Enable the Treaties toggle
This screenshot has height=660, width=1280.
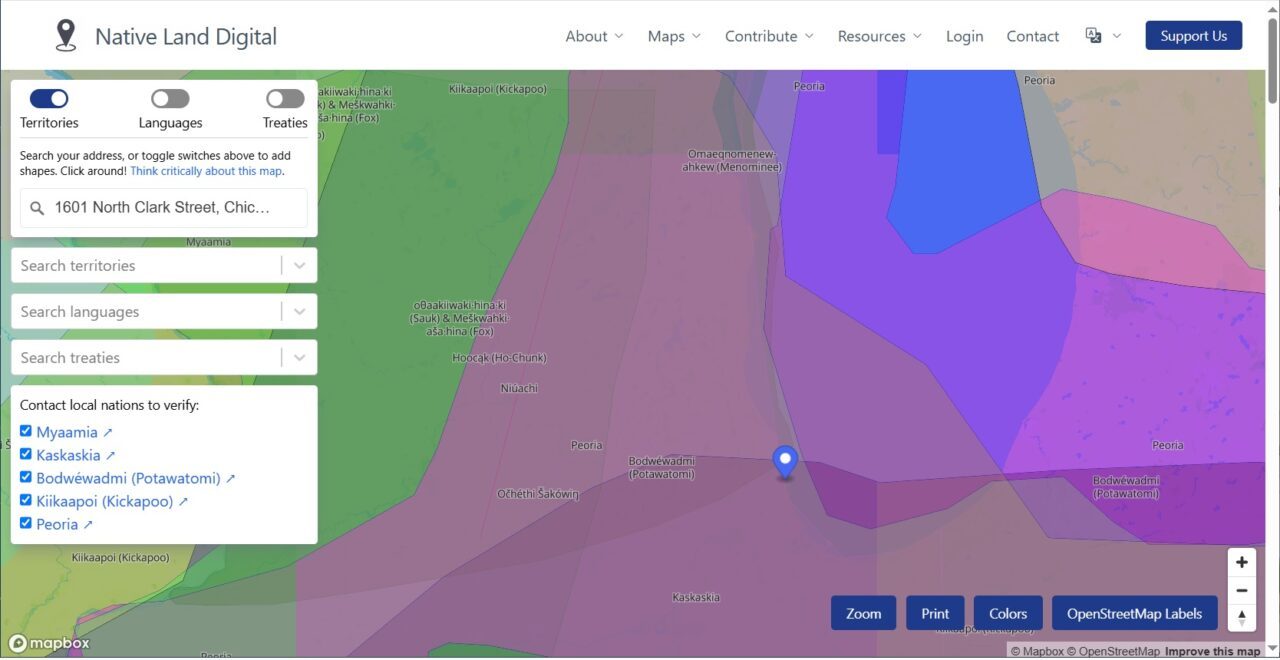(284, 98)
